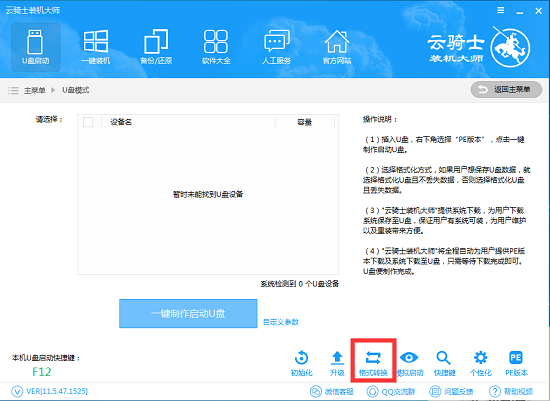Close the 云骑士装机大师 window
This screenshot has height=401, width=550.
pyautogui.click(x=538, y=11)
